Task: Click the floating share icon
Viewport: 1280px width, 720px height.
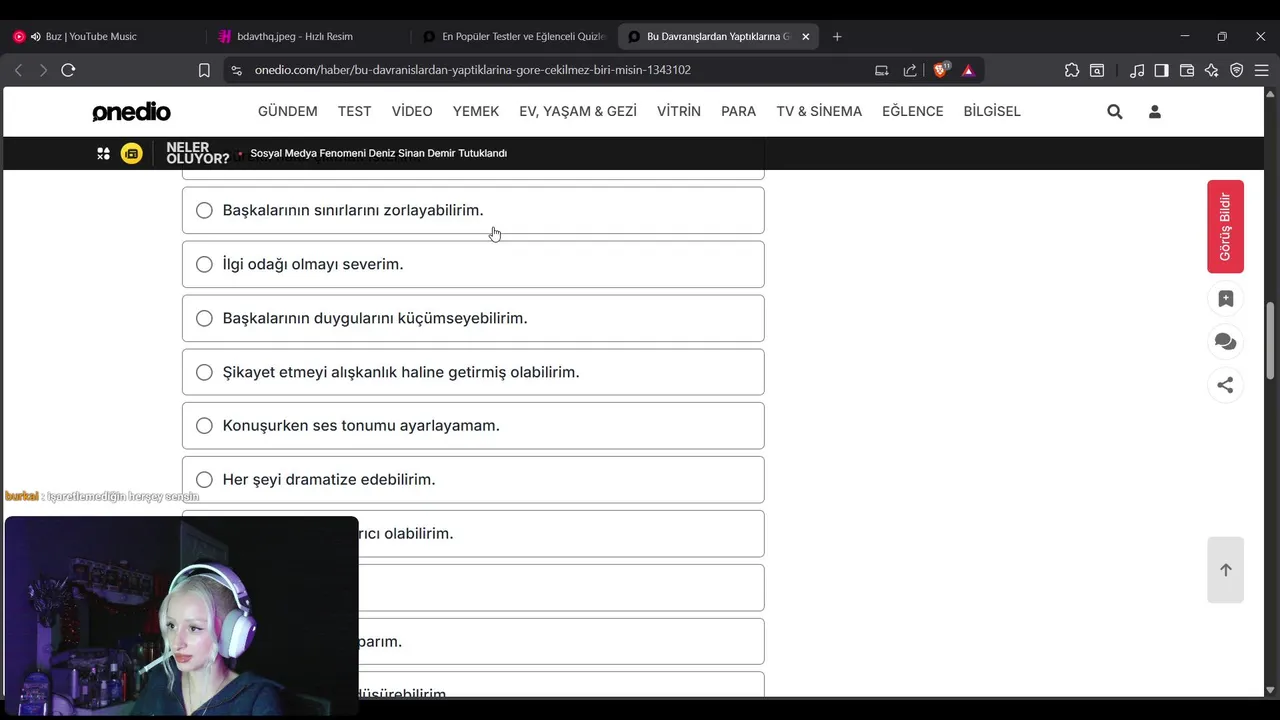Action: tap(1225, 385)
